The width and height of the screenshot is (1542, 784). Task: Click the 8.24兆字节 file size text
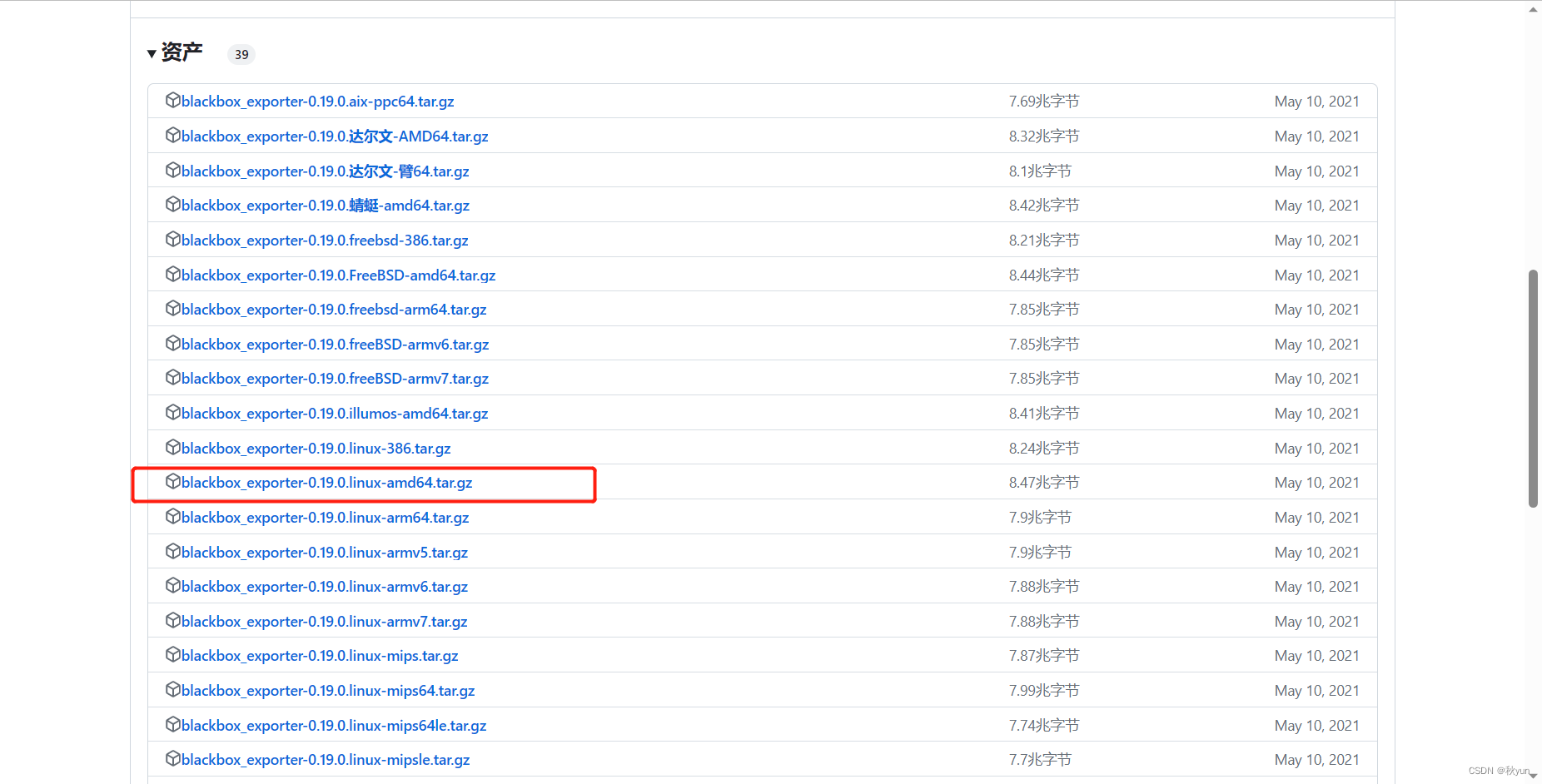tap(1044, 449)
